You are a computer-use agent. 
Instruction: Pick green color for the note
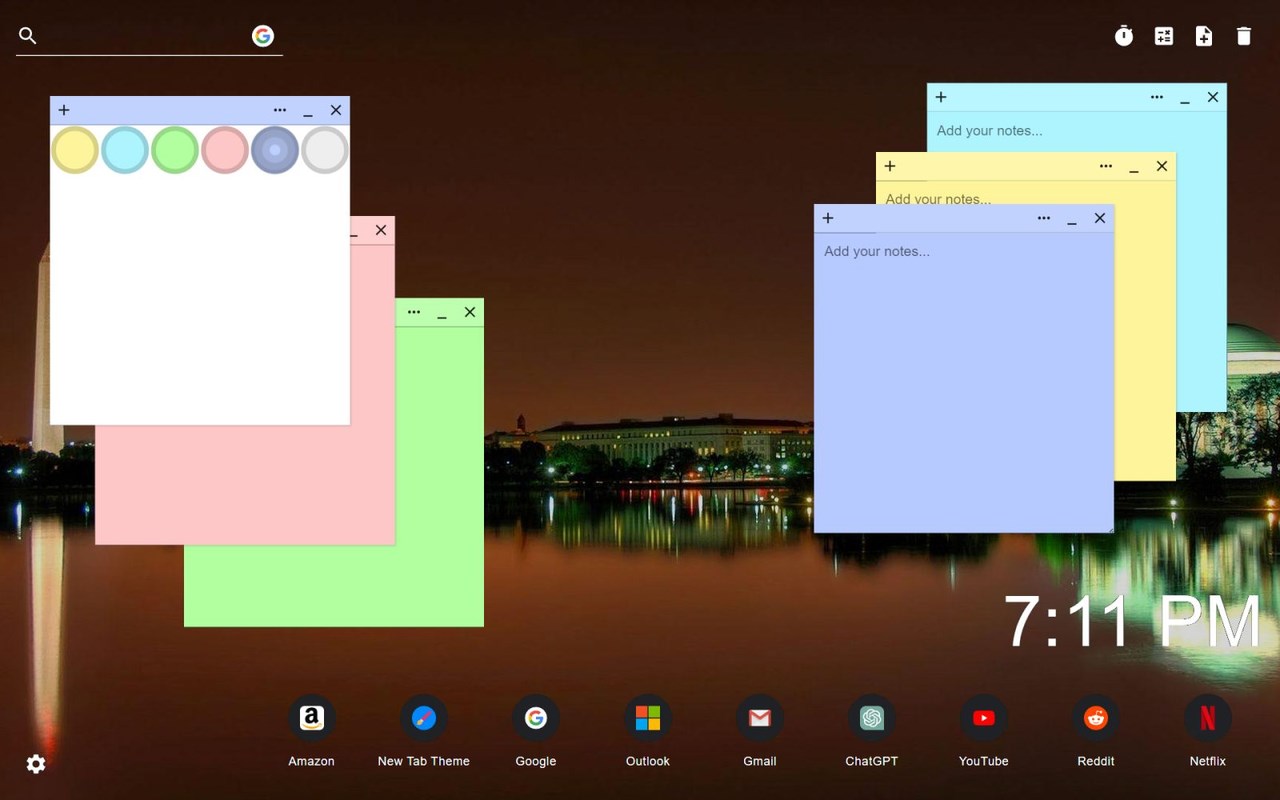[175, 150]
